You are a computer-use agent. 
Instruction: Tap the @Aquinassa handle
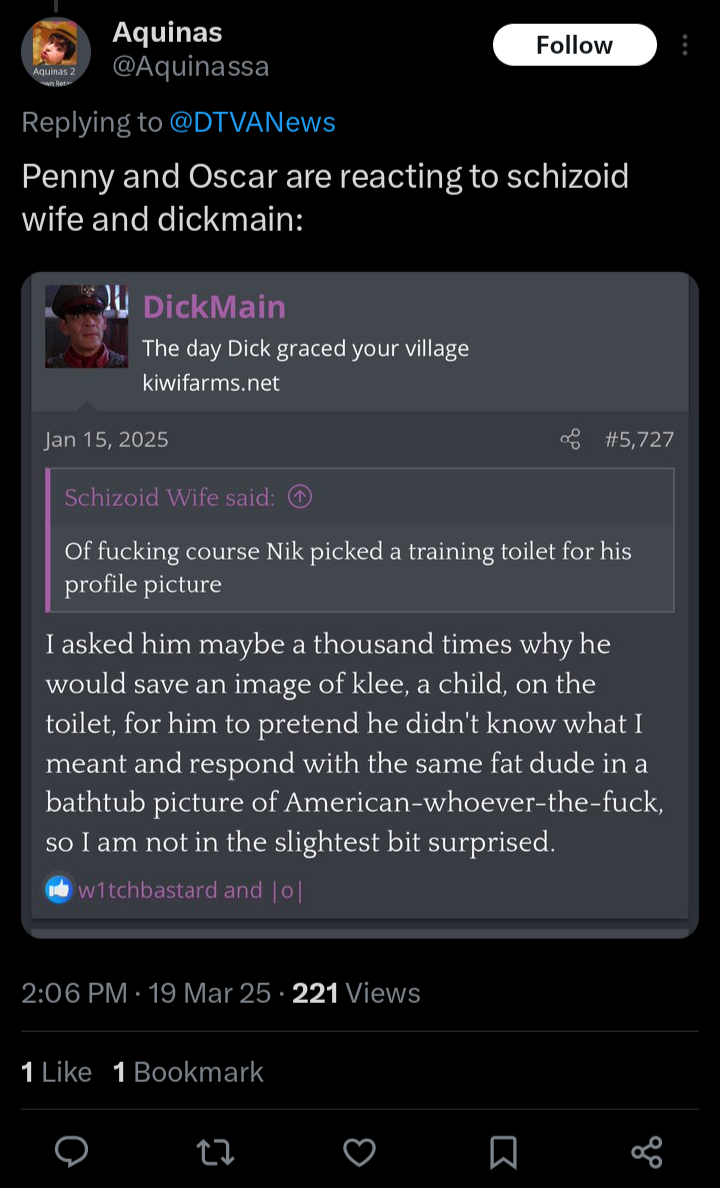pyautogui.click(x=190, y=67)
